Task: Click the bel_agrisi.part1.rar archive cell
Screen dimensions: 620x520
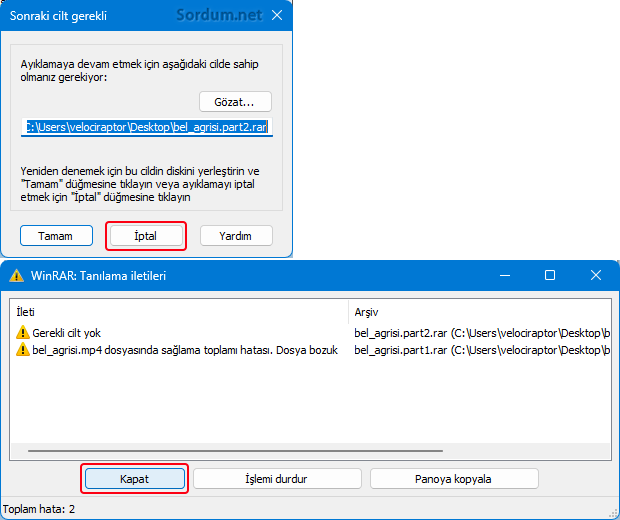Action: [482, 350]
